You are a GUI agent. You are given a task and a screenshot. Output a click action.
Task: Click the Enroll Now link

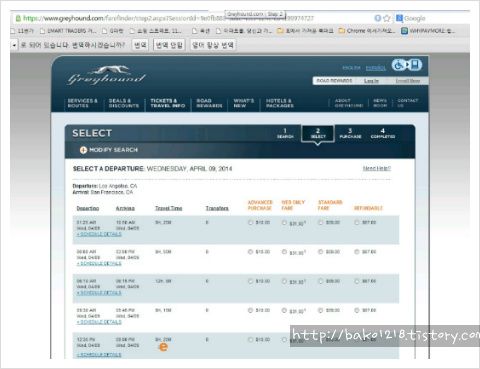(x=407, y=81)
